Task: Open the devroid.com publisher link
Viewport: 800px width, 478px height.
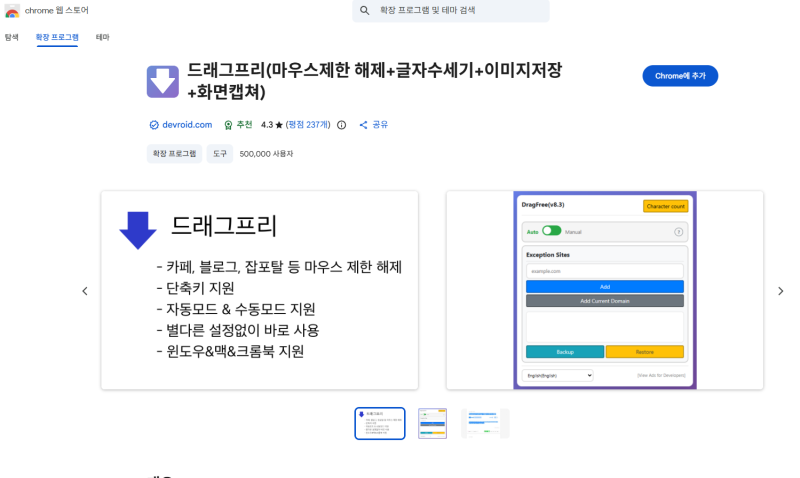Action: pos(187,125)
